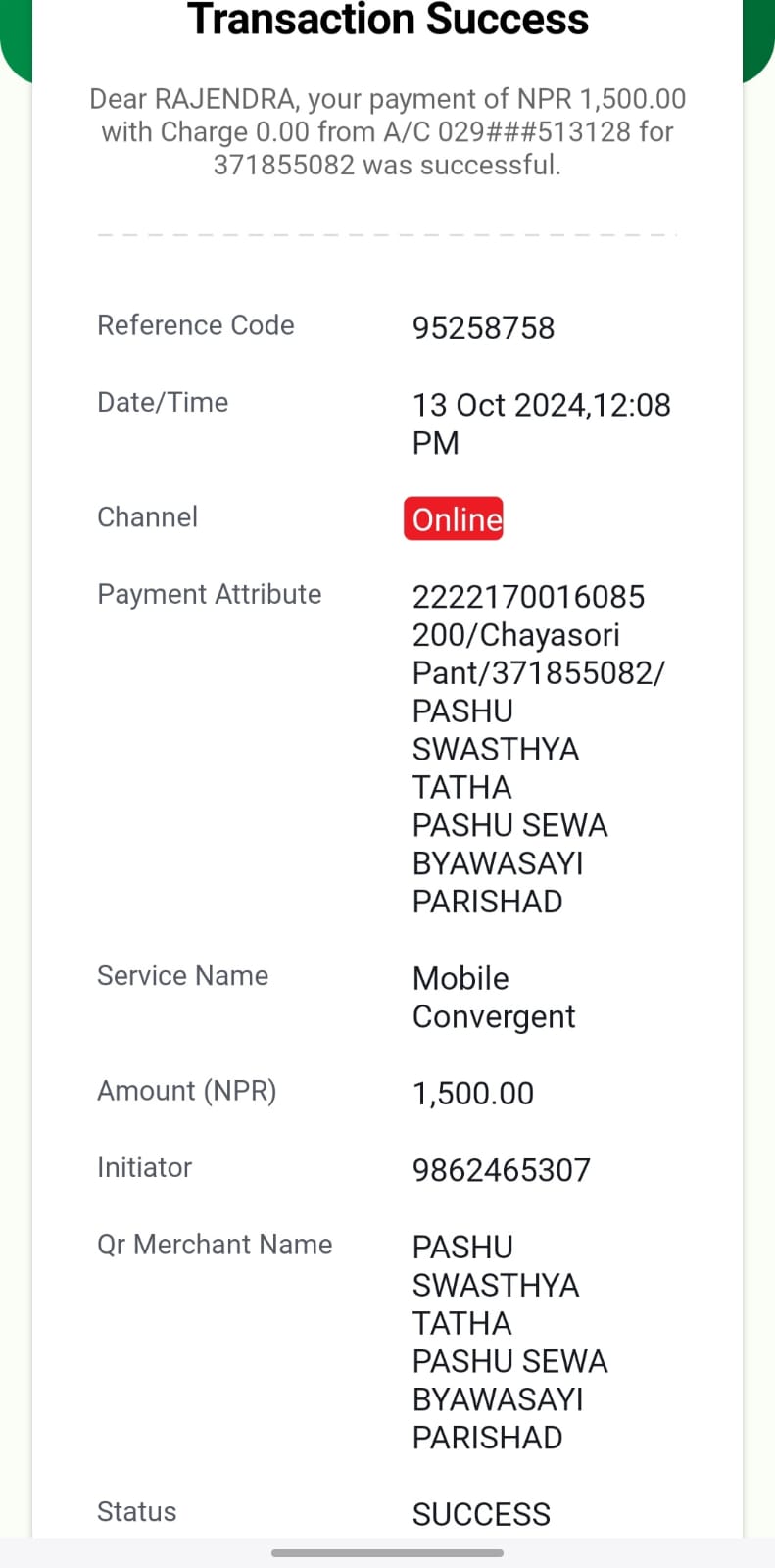Tap the red Online channel badge
This screenshot has height=1568, width=775.
454,518
